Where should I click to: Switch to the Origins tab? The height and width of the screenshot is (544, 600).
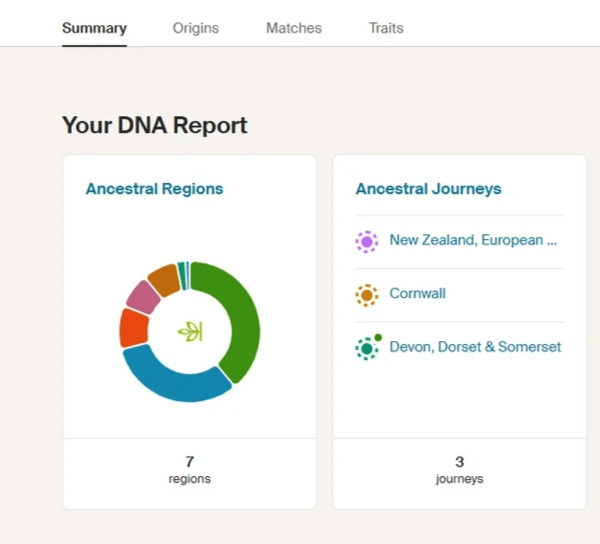point(195,28)
